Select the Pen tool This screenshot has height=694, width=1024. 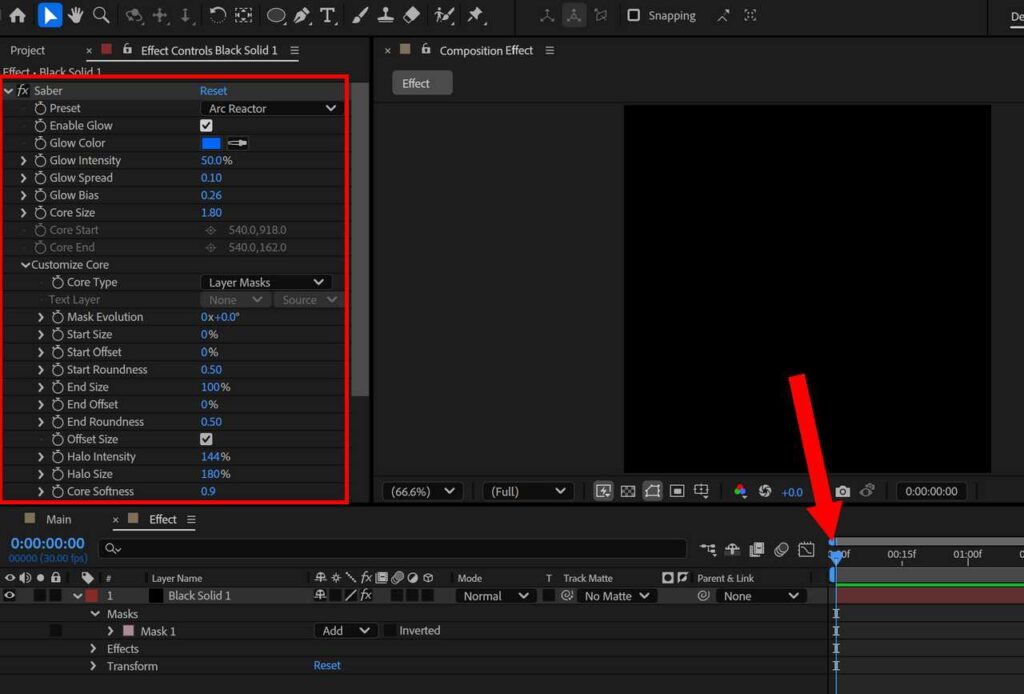(302, 16)
